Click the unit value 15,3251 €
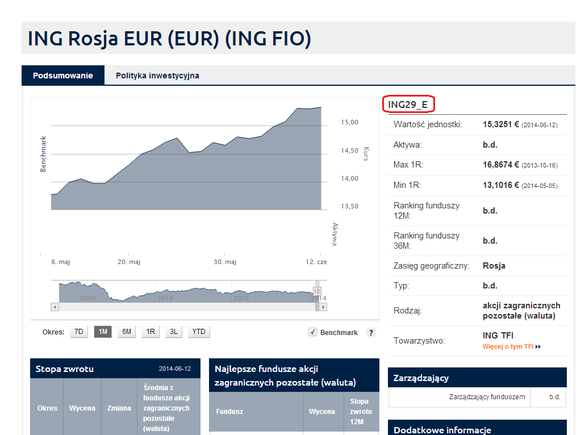 [501, 124]
